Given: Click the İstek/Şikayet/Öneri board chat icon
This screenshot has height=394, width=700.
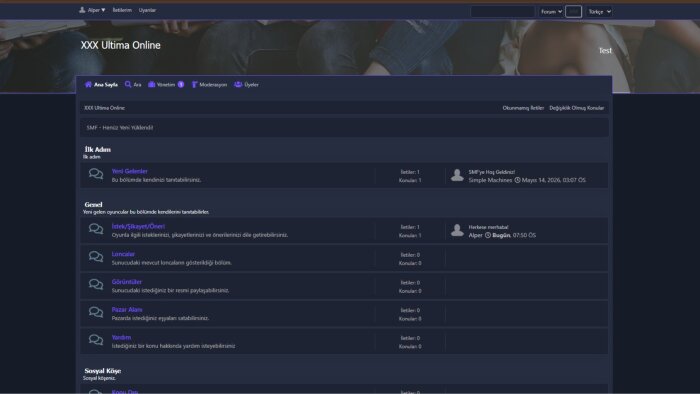Looking at the screenshot, I should 96,229.
